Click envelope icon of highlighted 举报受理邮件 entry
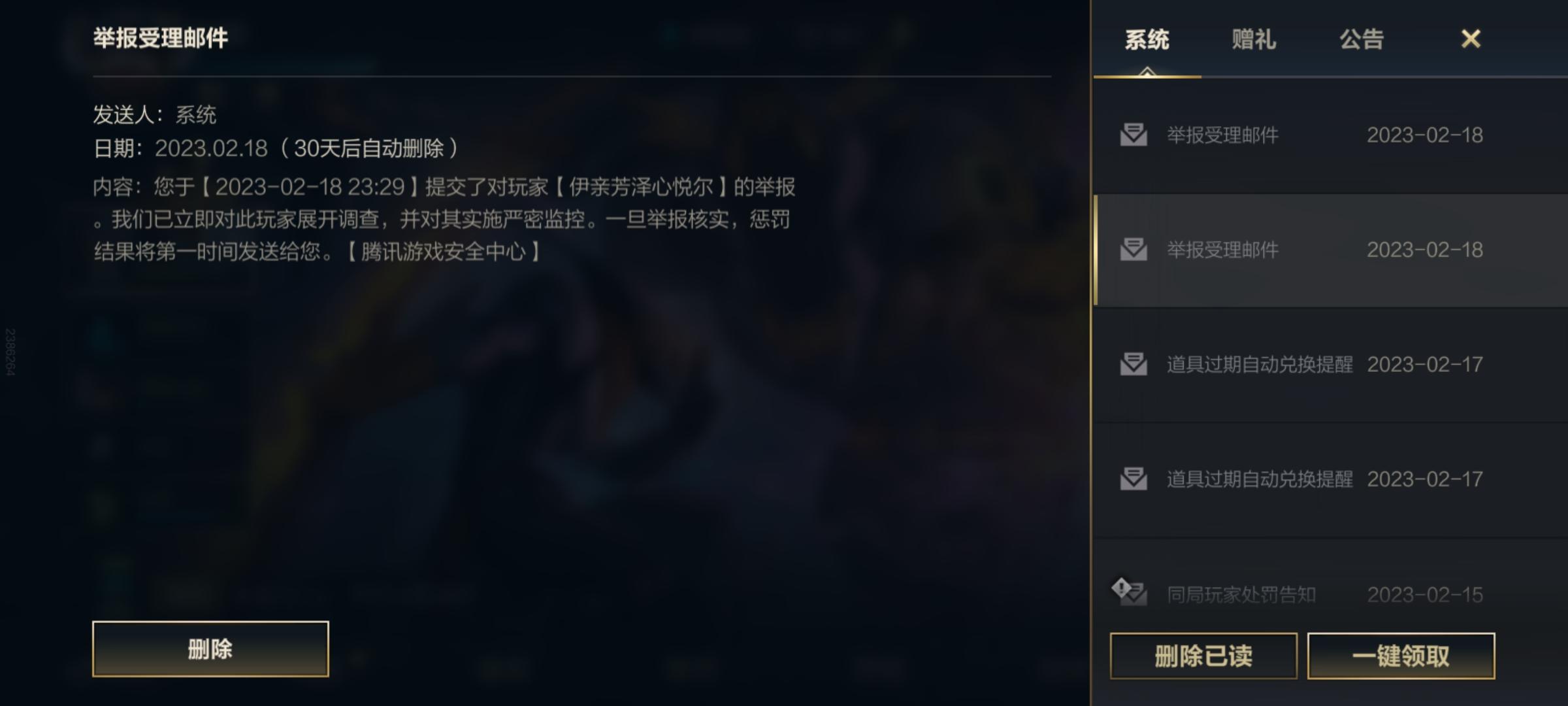Screen dimensions: 1568x706 point(1134,249)
